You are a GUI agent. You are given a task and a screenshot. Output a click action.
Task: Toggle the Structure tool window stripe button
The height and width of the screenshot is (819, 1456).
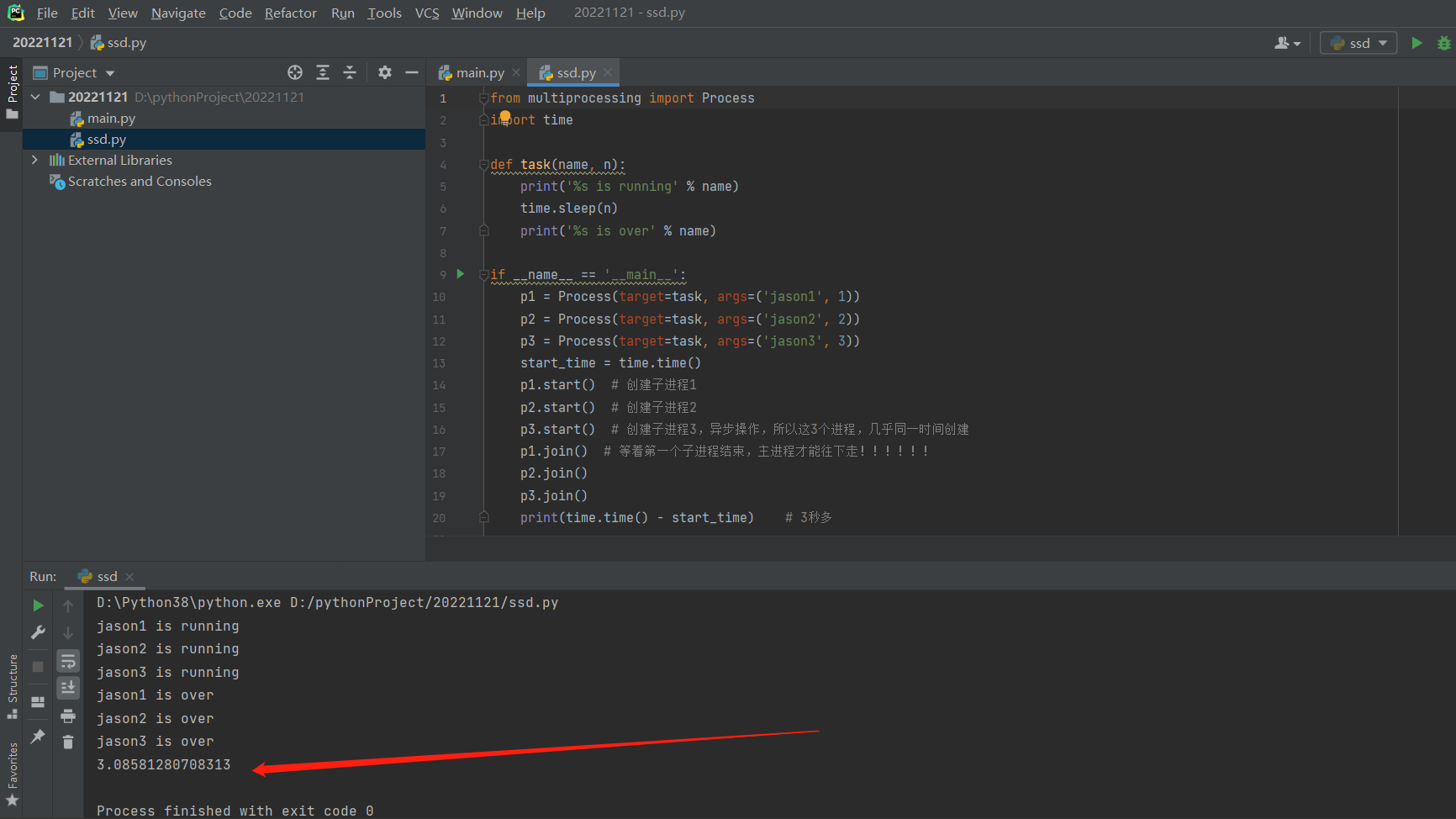click(12, 686)
